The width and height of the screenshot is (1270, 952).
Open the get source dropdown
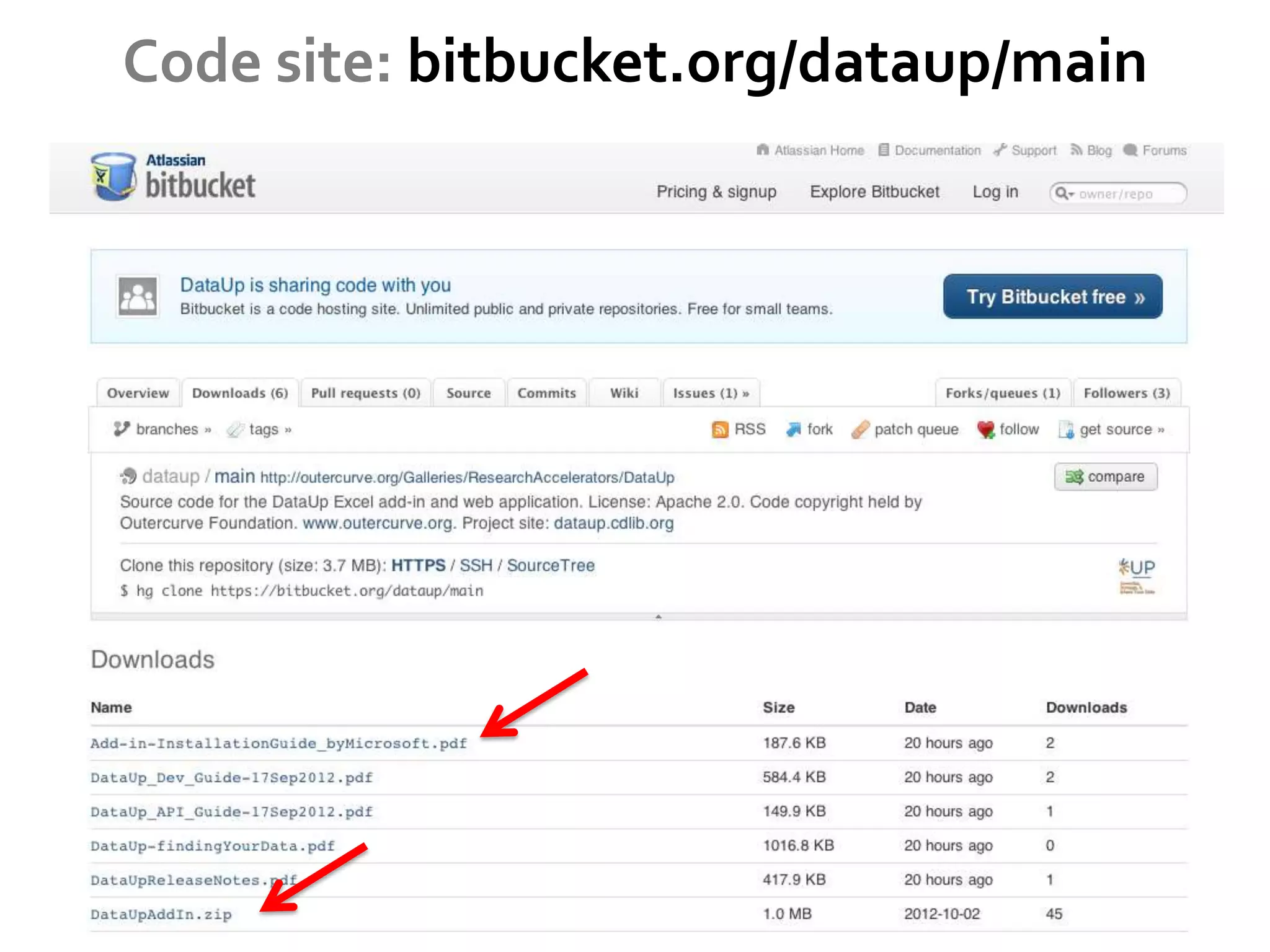point(1111,430)
